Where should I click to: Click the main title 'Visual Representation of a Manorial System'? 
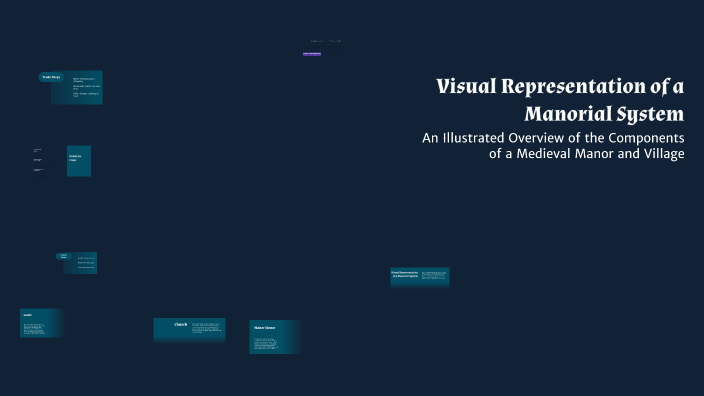pyautogui.click(x=560, y=100)
